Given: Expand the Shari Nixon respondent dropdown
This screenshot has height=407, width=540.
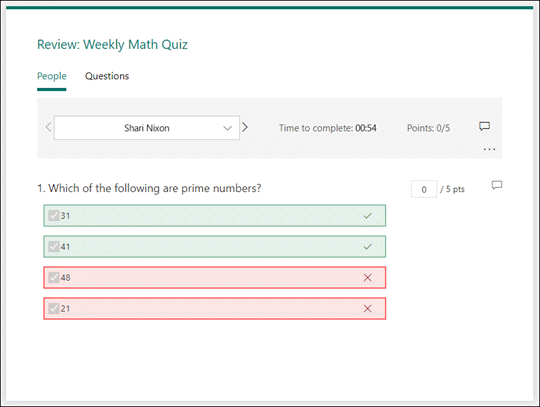Looking at the screenshot, I should pyautogui.click(x=147, y=128).
